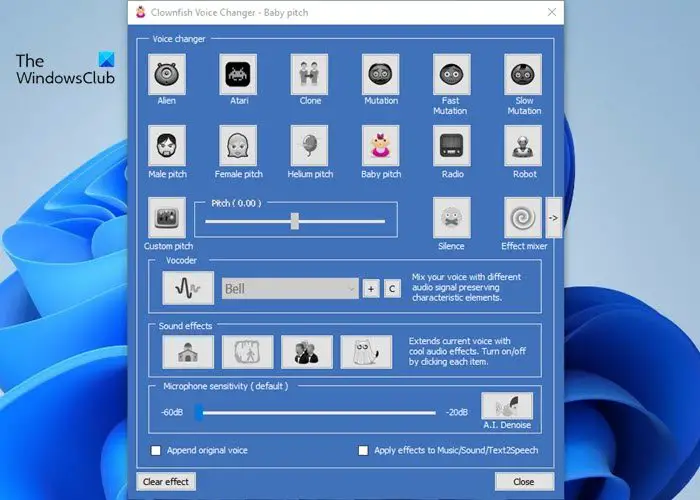
Task: Click the Clear effect button
Action: click(x=166, y=482)
